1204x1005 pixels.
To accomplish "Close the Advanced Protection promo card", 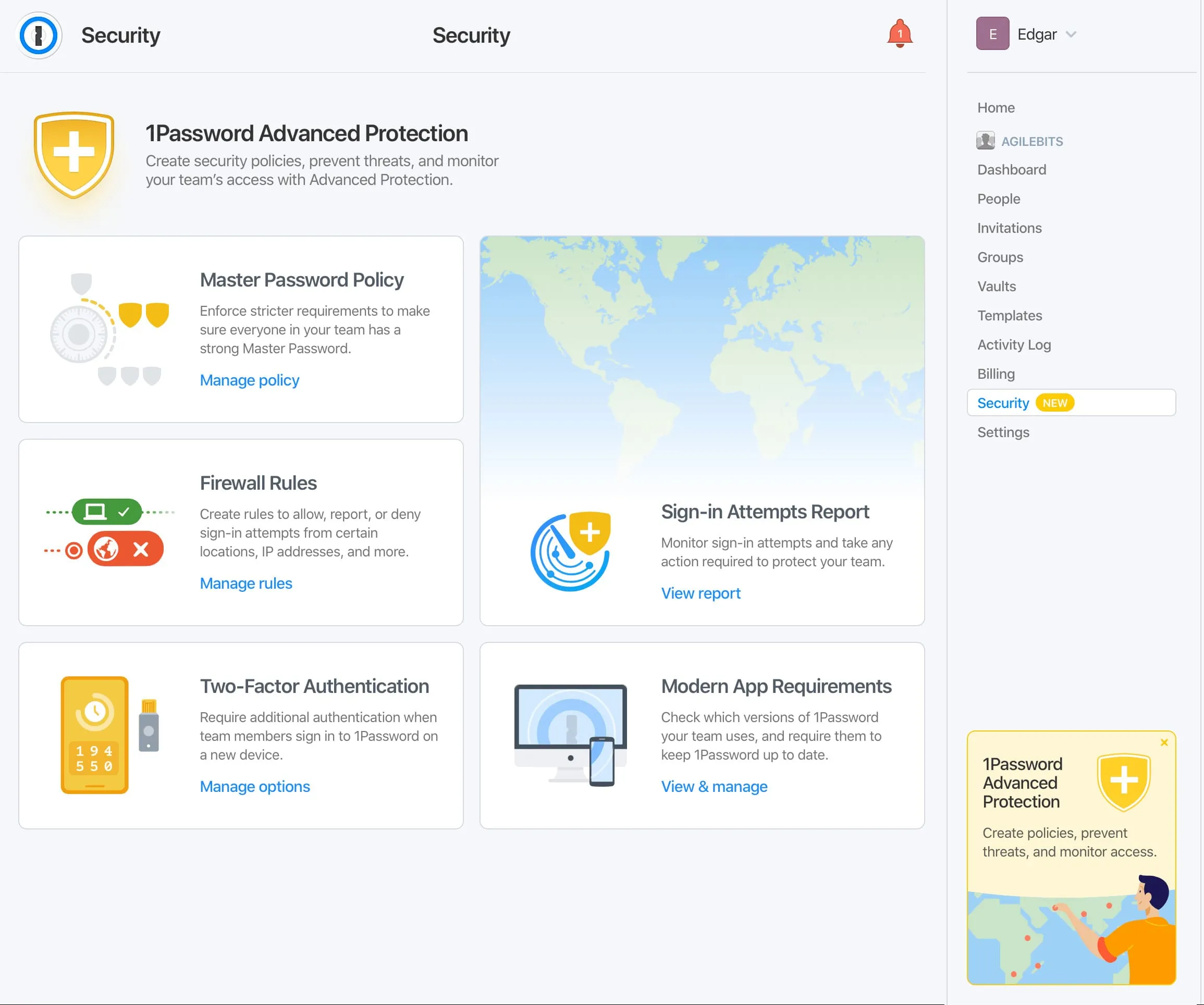I will coord(1164,742).
